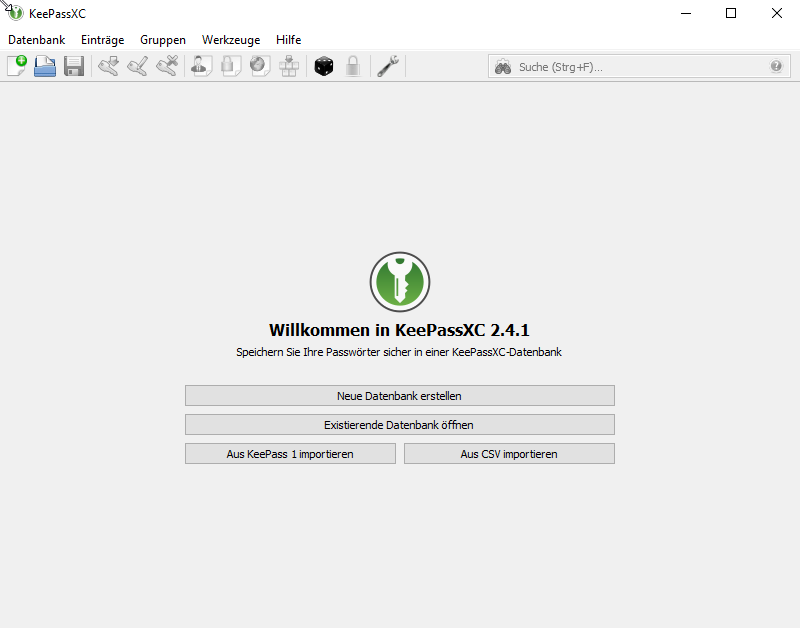This screenshot has height=628, width=800.
Task: Click the green KeePassXC key logo
Action: pos(400,282)
